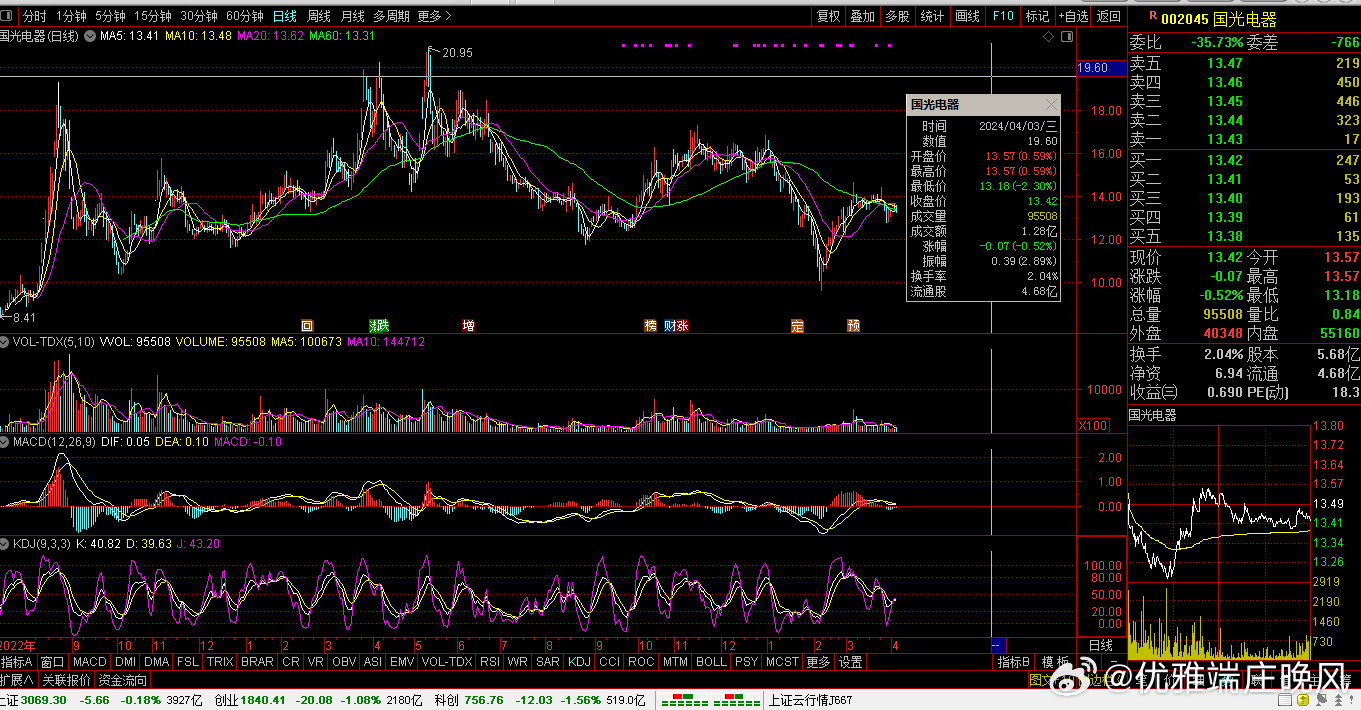Select the 15分钟 period
The height and width of the screenshot is (710, 1361).
click(x=153, y=16)
